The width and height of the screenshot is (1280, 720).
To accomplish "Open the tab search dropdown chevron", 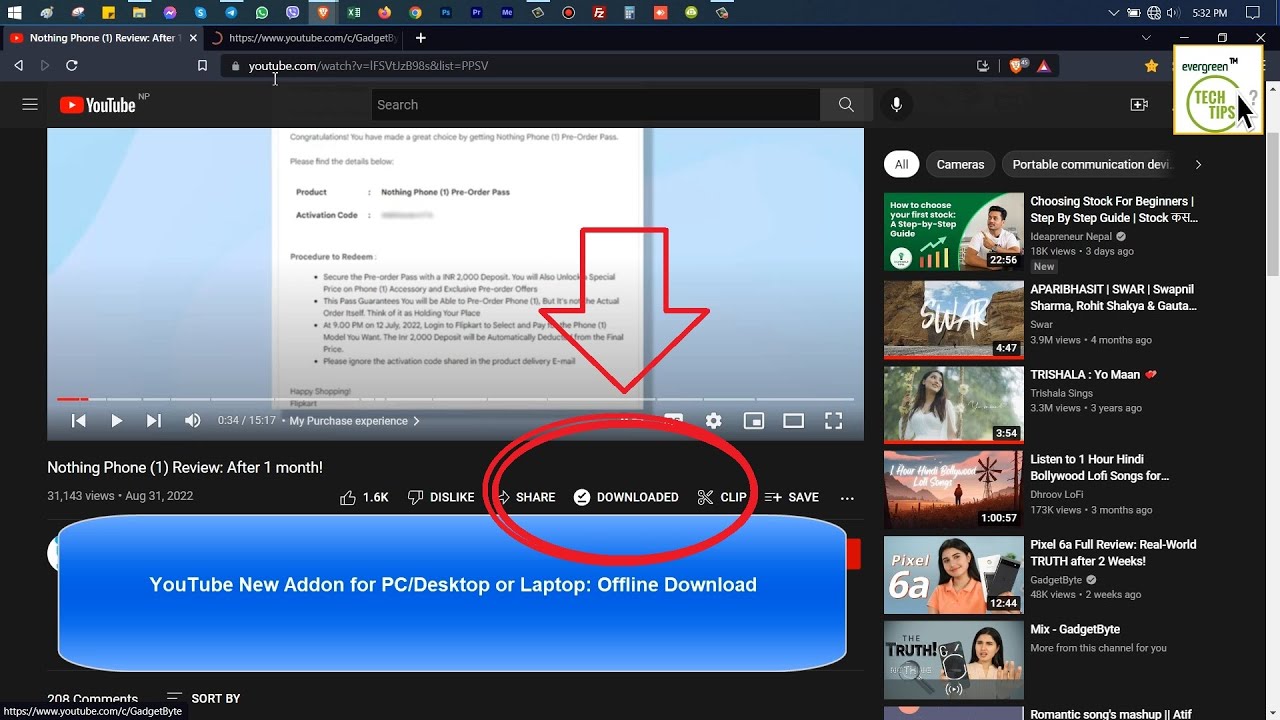I will (1146, 38).
